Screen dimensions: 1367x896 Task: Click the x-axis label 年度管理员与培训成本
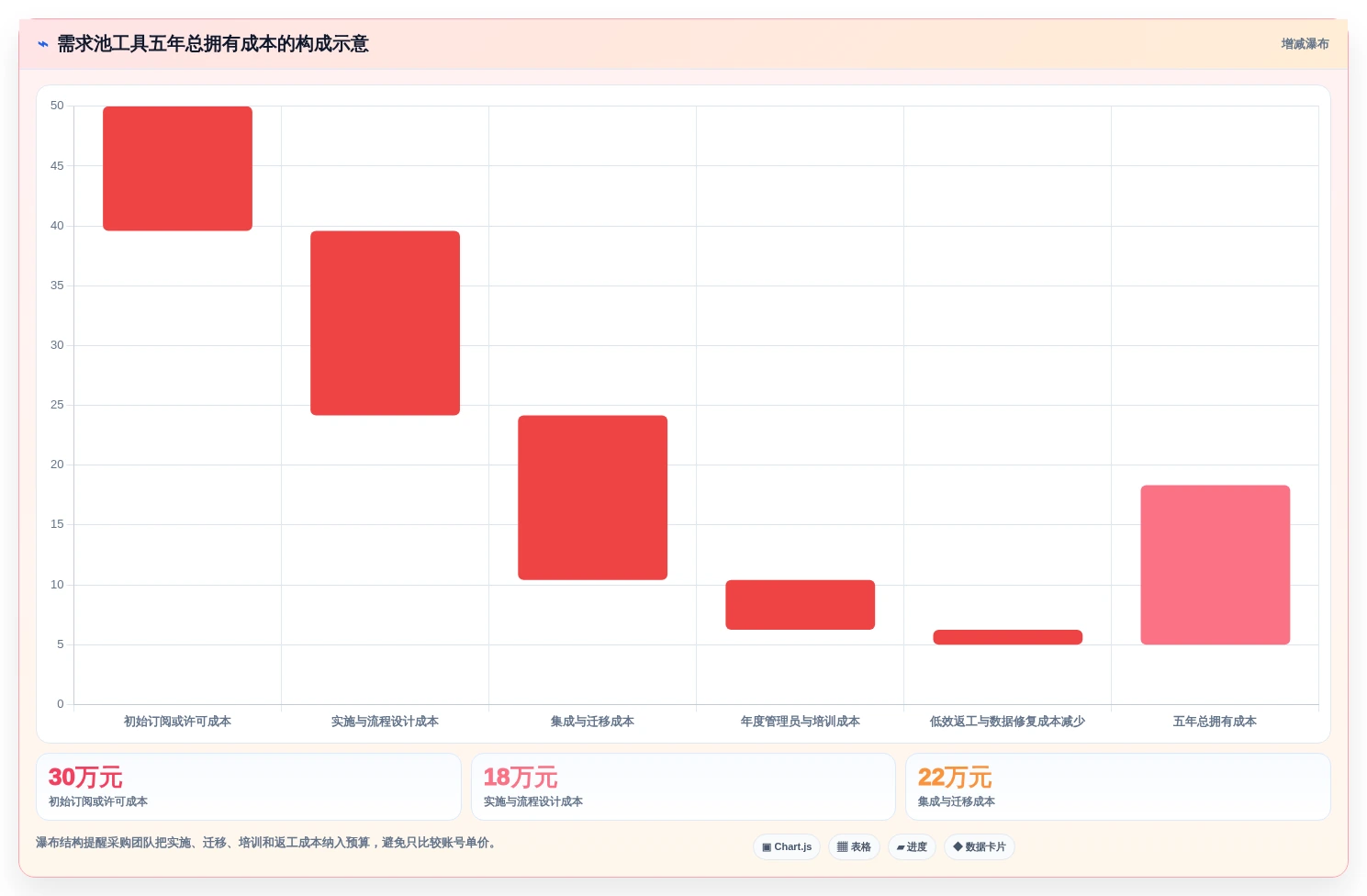click(x=800, y=722)
